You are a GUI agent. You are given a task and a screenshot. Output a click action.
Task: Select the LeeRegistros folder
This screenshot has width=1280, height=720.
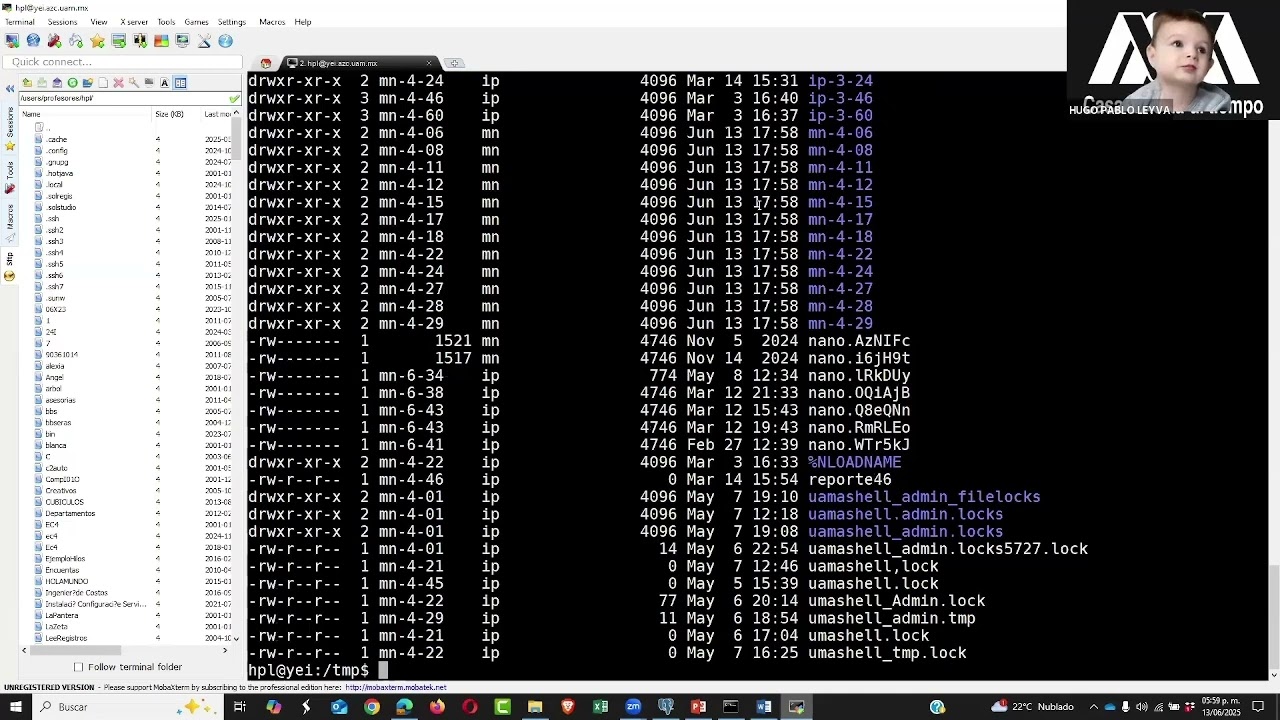(66, 638)
